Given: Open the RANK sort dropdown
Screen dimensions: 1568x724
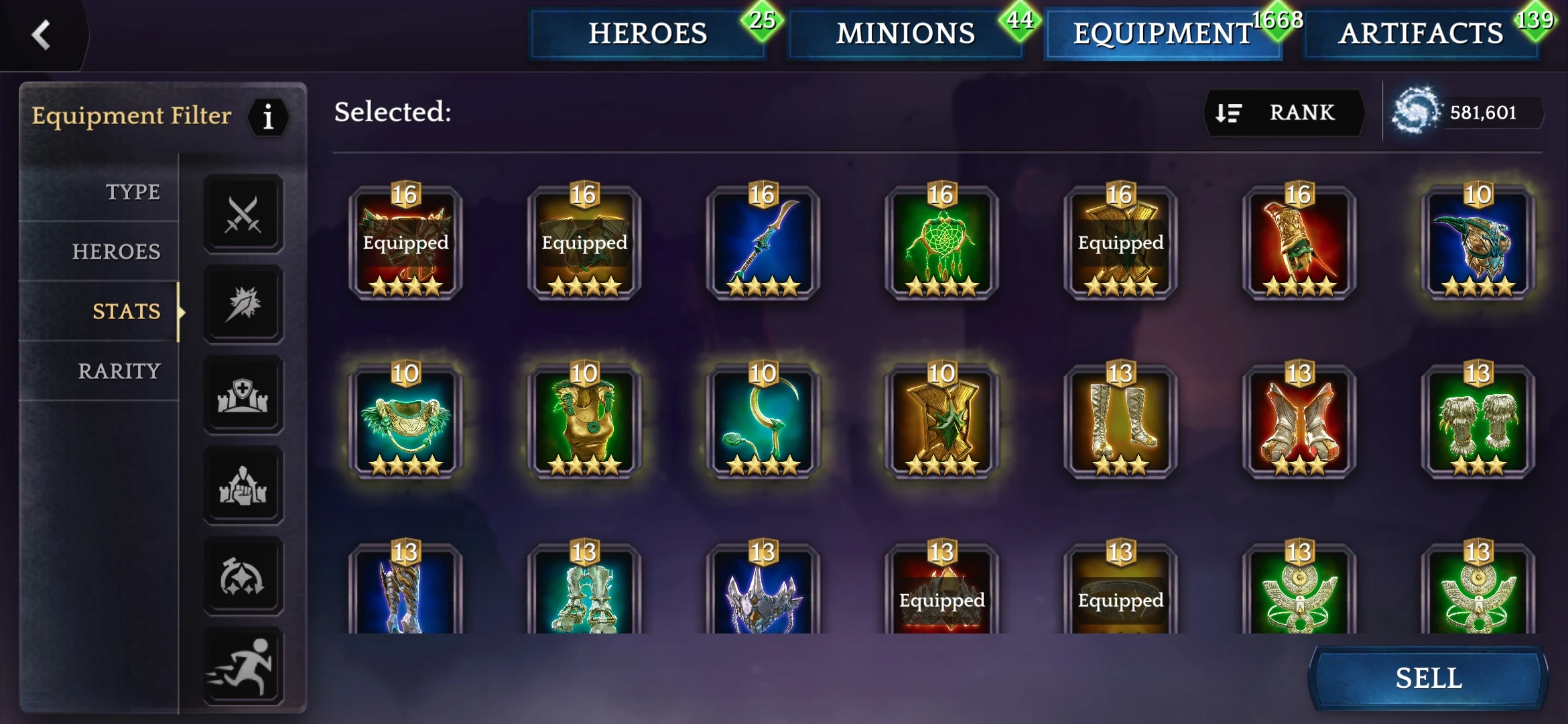Looking at the screenshot, I should pos(1284,113).
